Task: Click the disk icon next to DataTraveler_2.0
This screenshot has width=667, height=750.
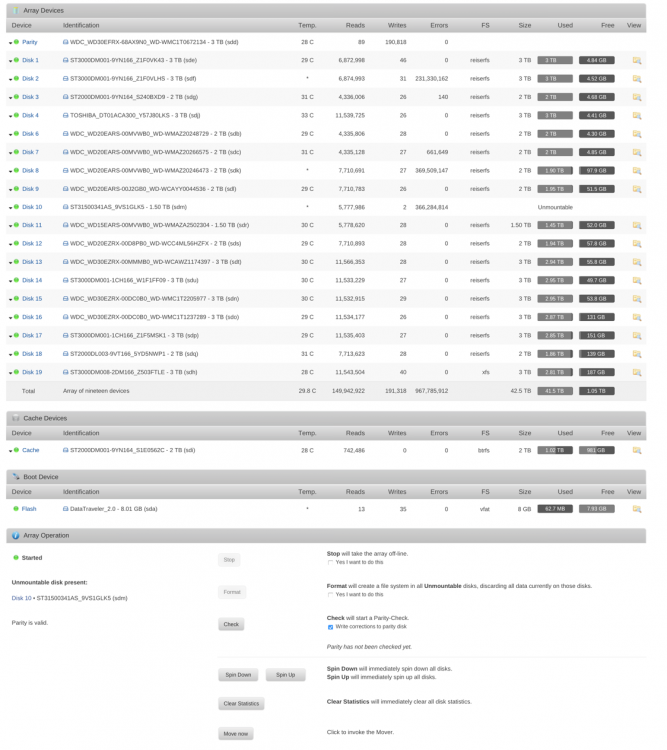Action: pos(66,509)
